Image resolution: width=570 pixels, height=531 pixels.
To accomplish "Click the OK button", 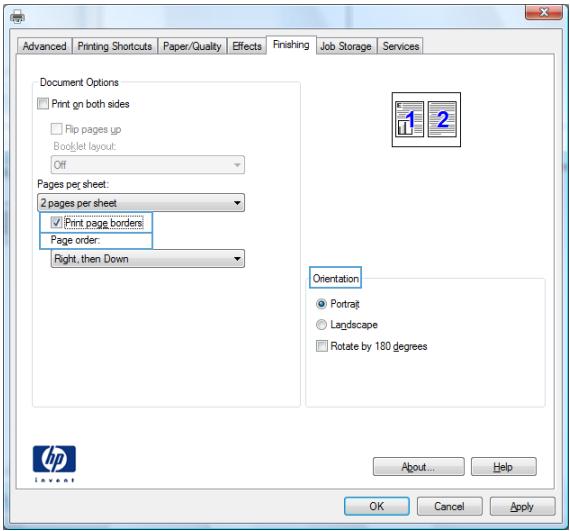I will (377, 506).
